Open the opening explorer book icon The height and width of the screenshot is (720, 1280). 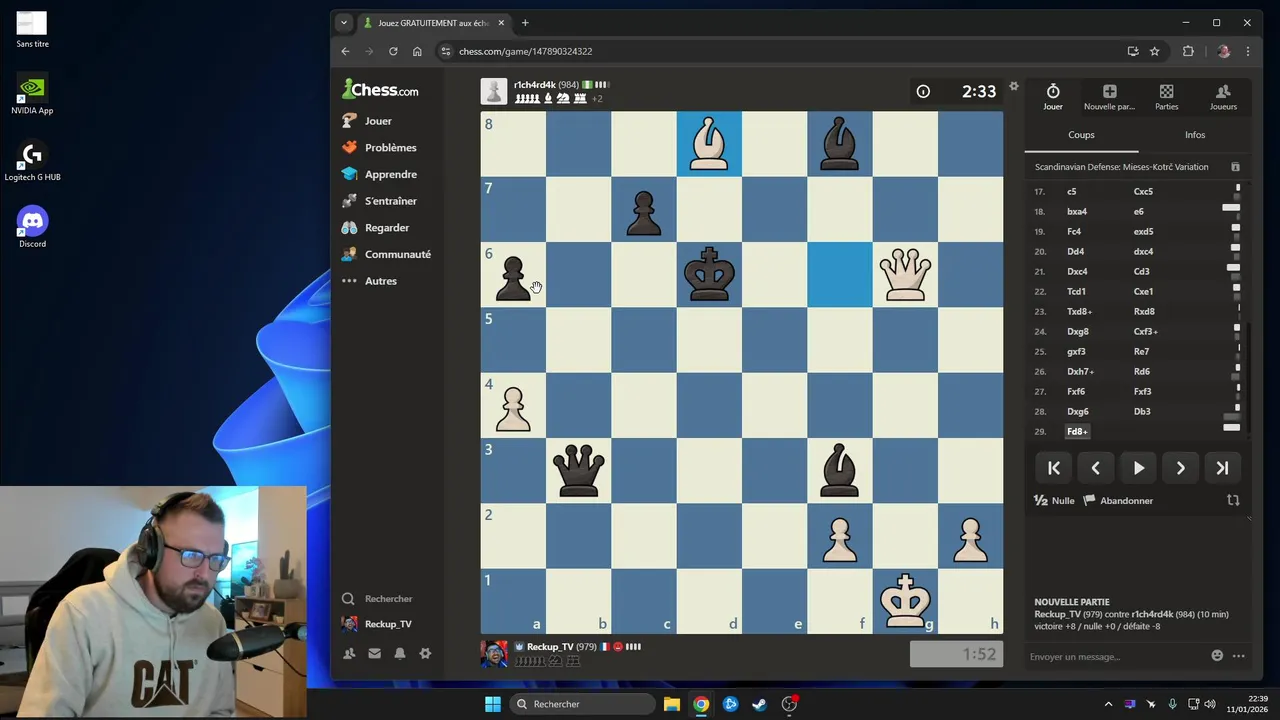point(1235,167)
